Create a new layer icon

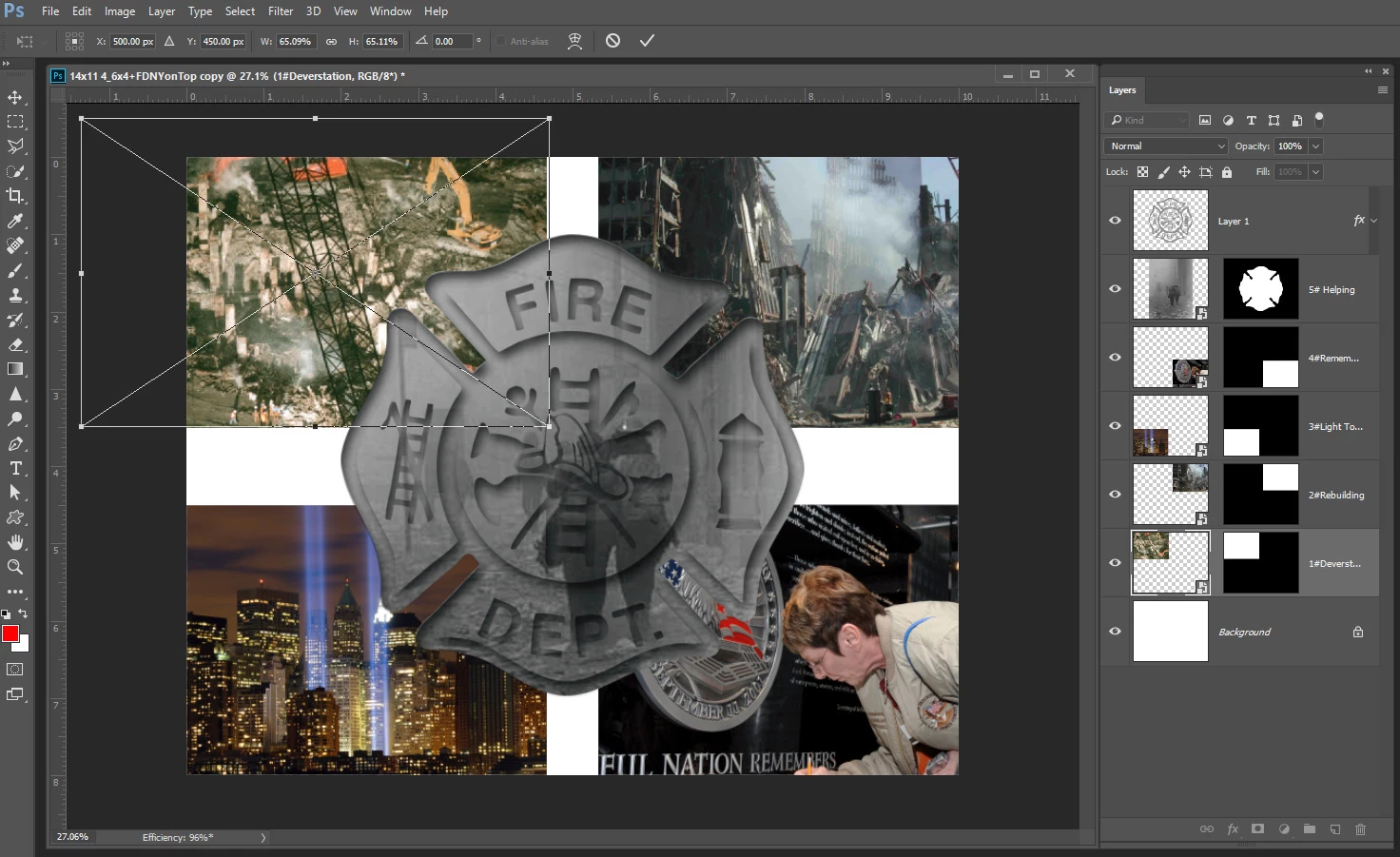pos(1335,829)
